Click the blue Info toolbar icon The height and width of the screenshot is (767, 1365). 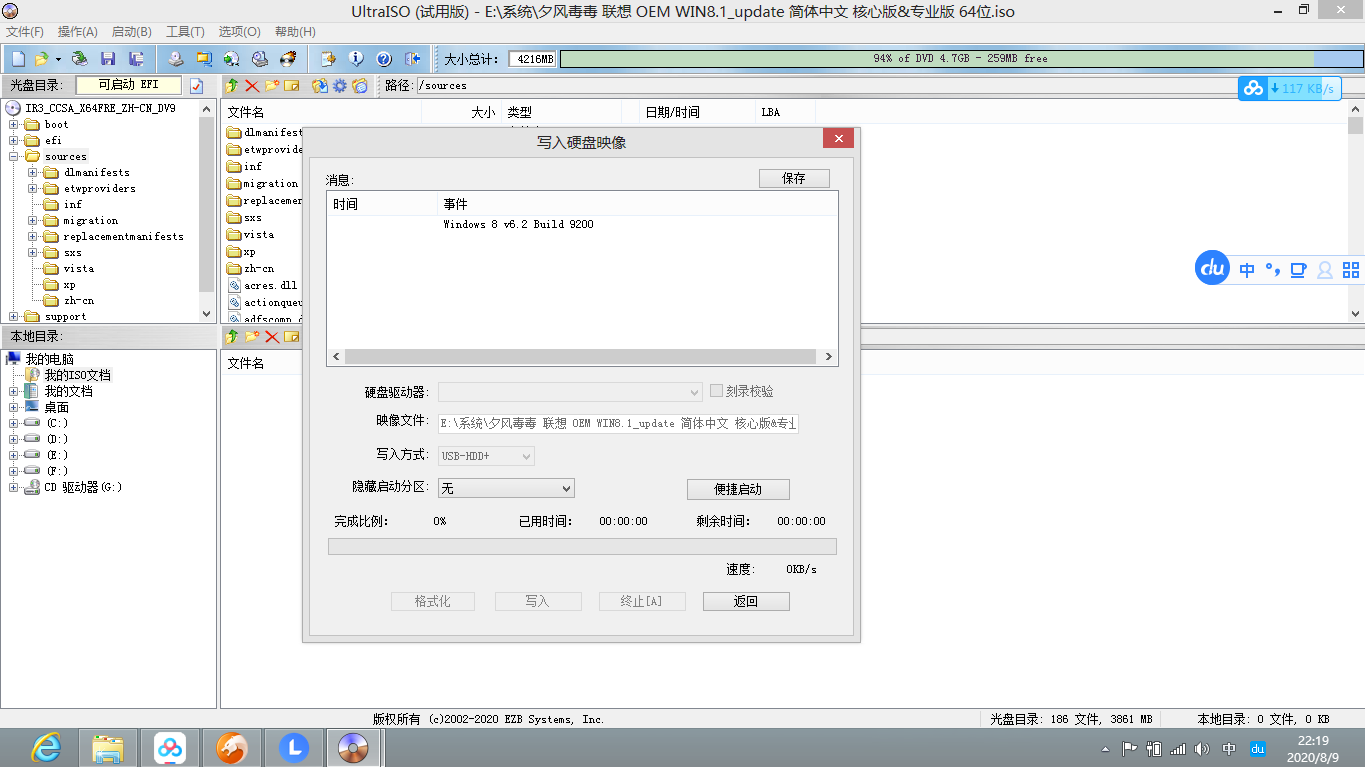(x=355, y=58)
